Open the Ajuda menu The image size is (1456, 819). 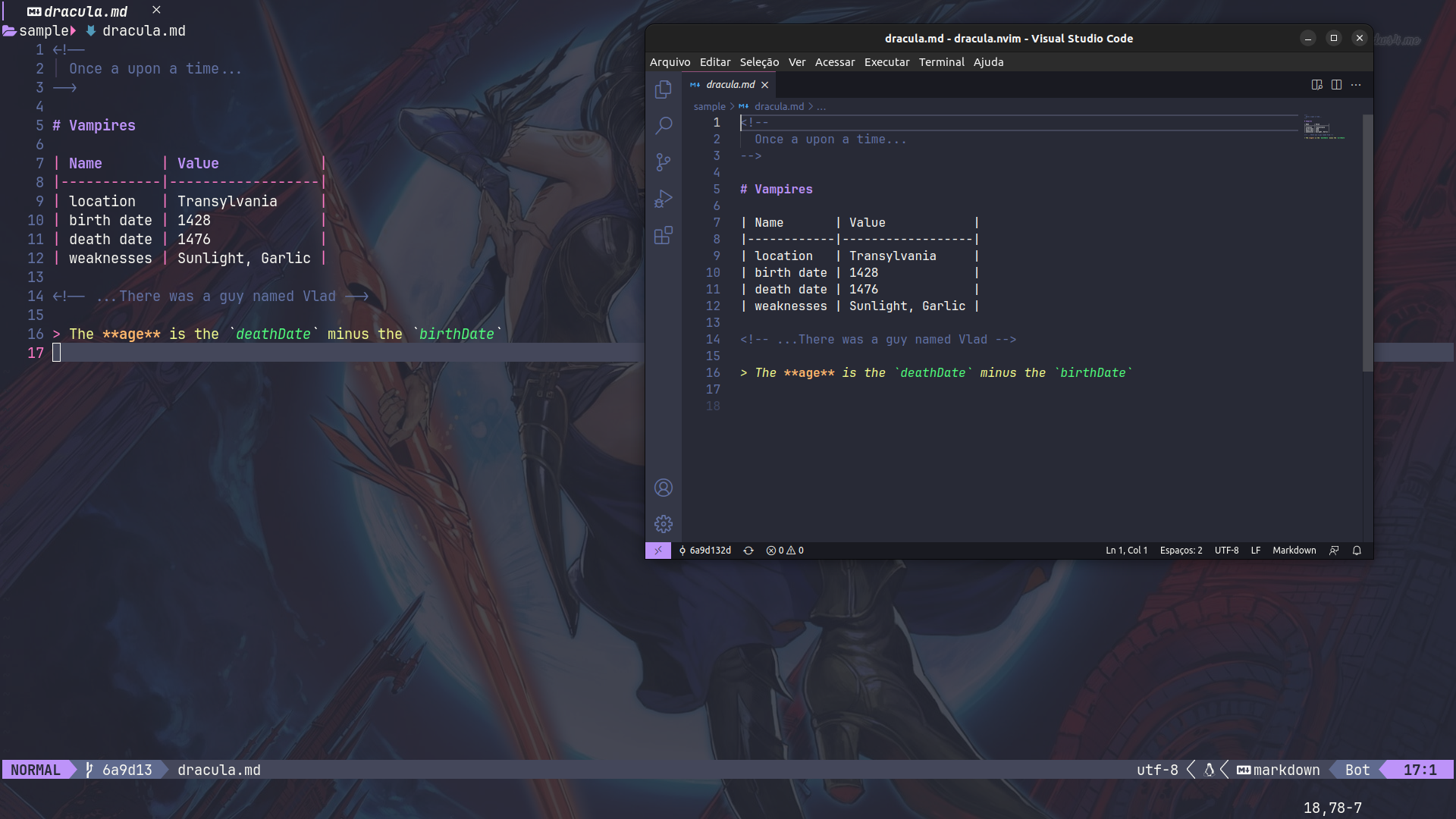[x=988, y=62]
